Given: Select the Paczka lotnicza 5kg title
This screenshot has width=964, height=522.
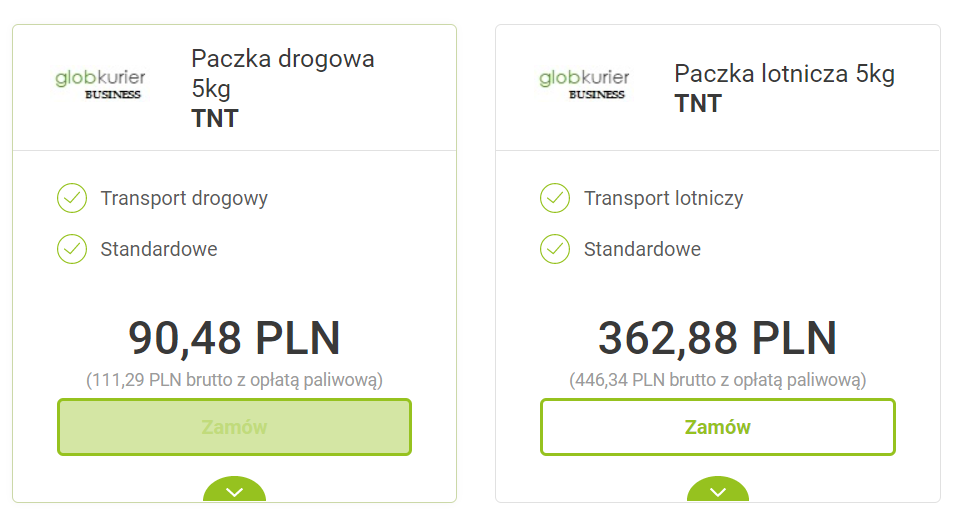Looking at the screenshot, I should (784, 74).
